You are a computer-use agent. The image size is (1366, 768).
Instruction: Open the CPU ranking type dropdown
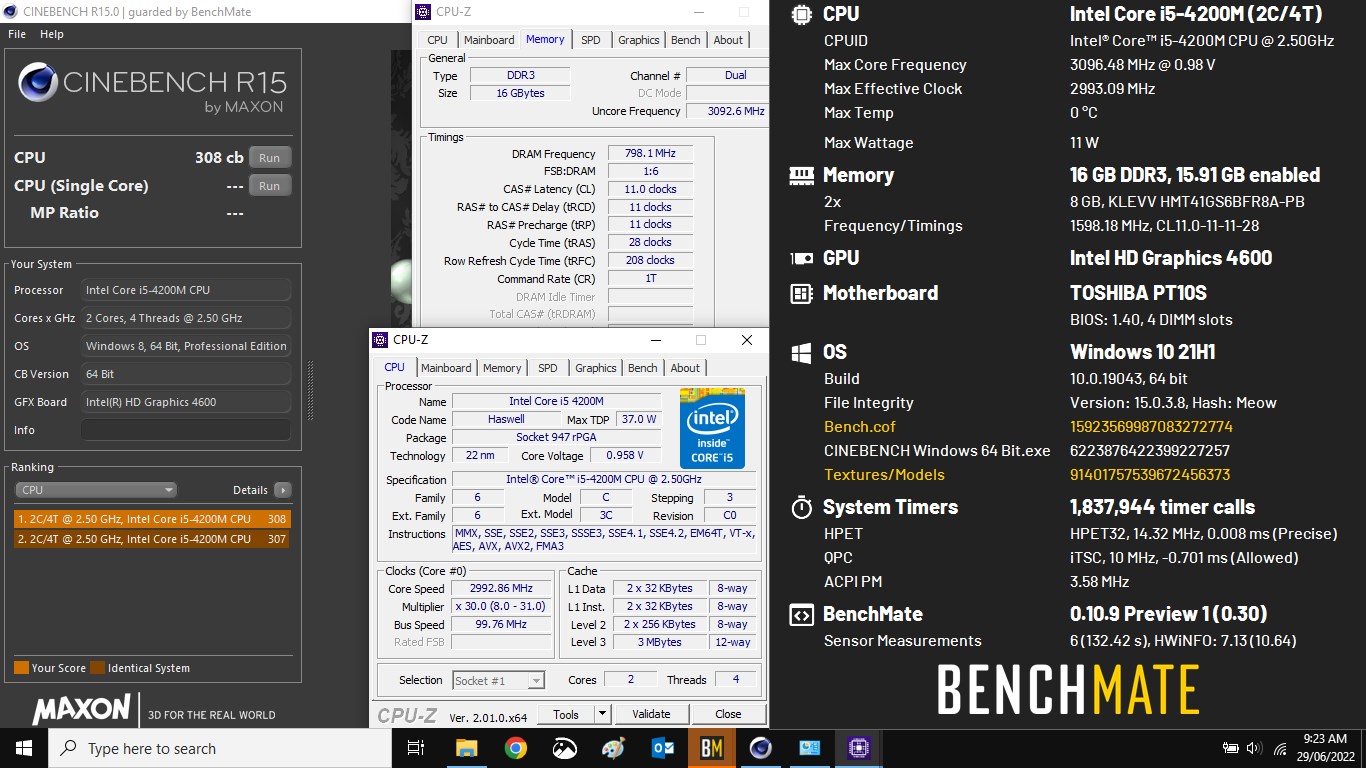(x=96, y=490)
